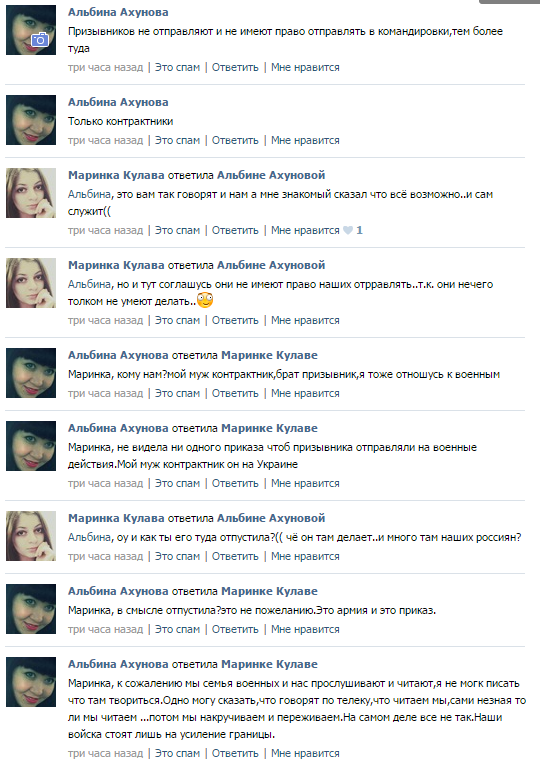Image resolution: width=540 pixels, height=761 pixels.
Task: Open Альбина Ахунова name in first comment
Action: [x=118, y=12]
